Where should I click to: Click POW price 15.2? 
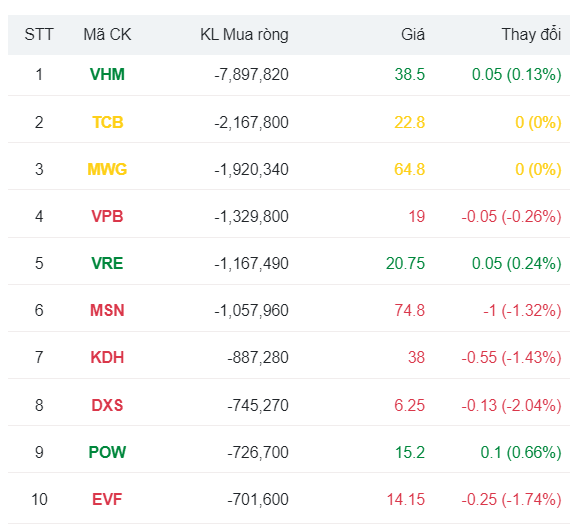410,452
